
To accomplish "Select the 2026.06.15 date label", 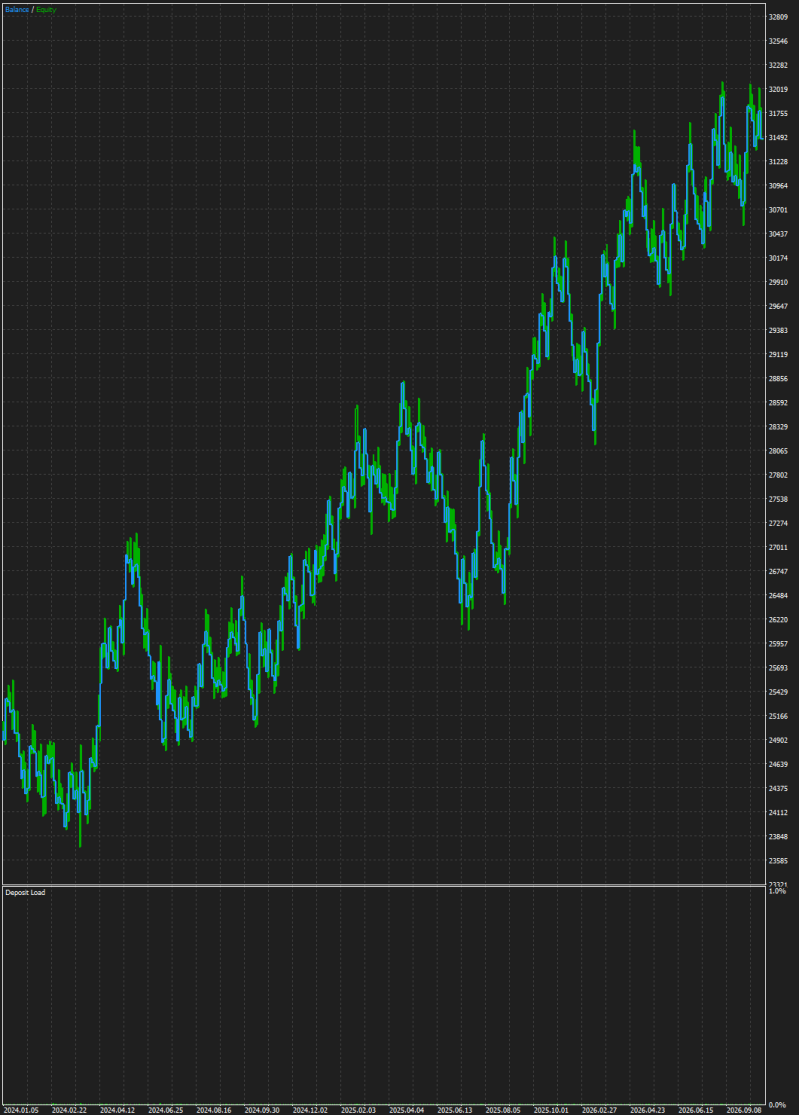I will (x=696, y=1111).
